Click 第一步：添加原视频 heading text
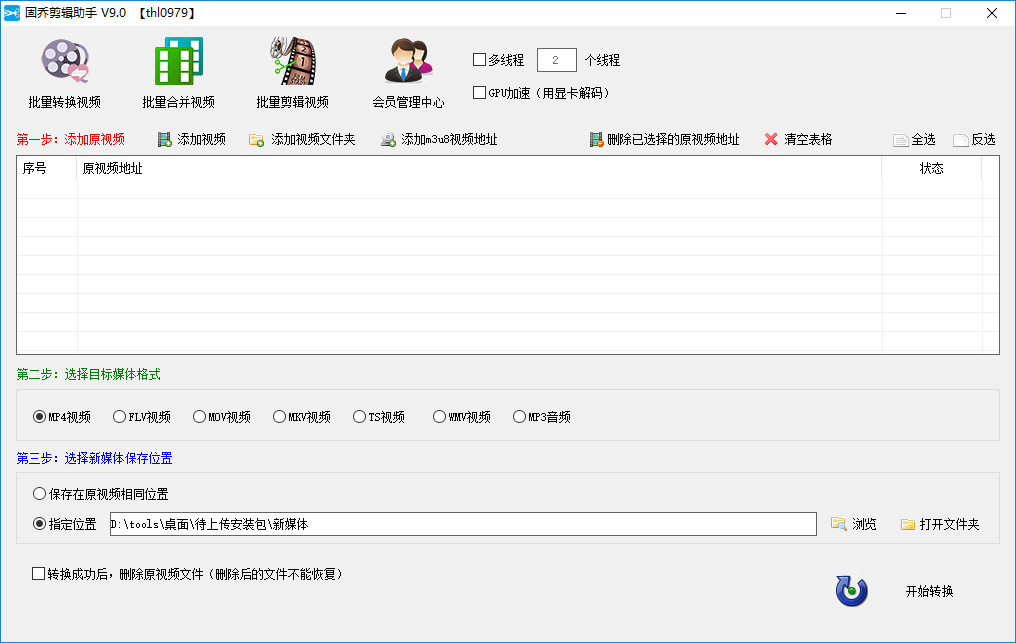The image size is (1016, 643). [x=71, y=139]
